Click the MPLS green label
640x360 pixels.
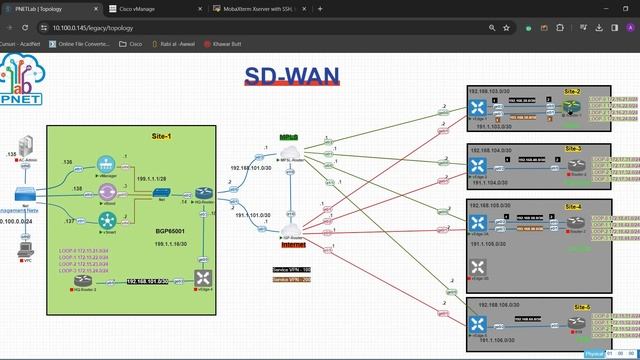[289, 138]
